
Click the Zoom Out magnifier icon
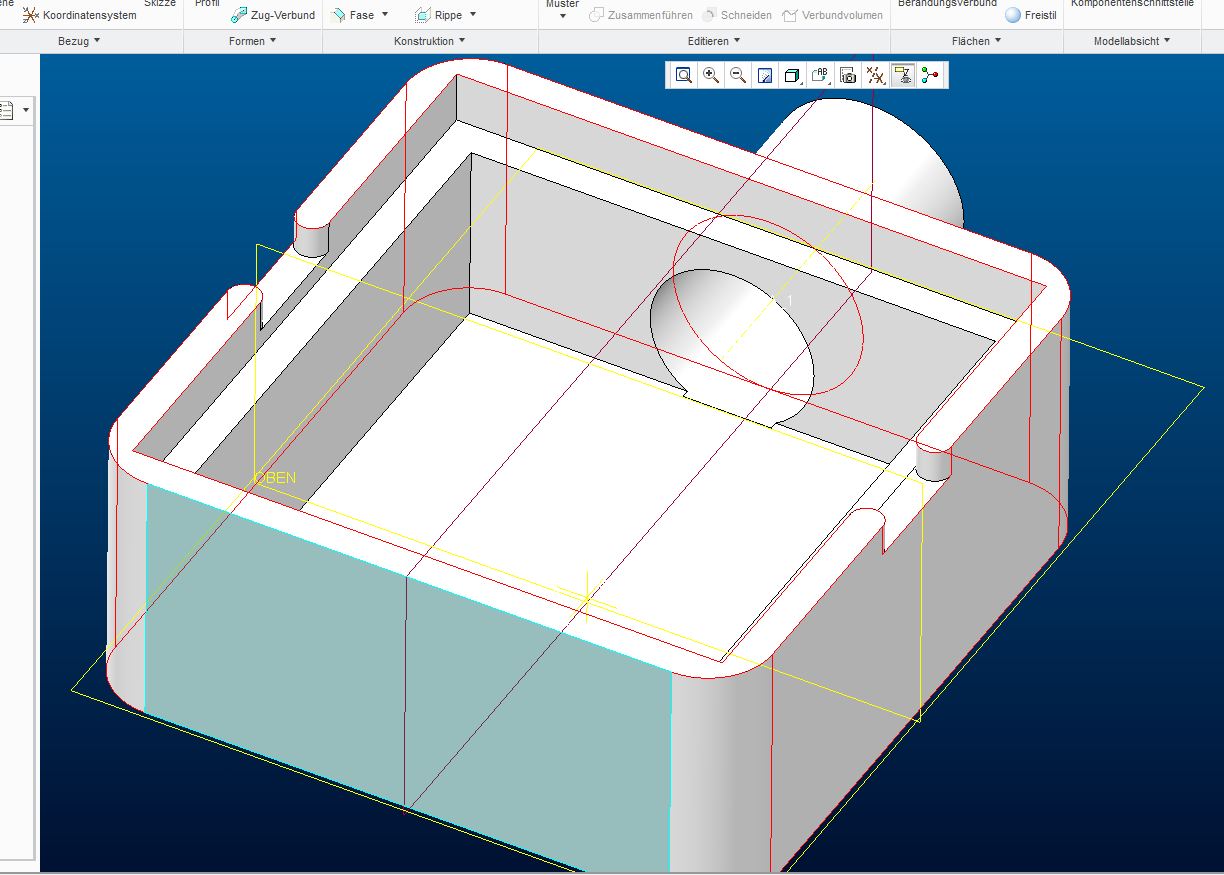[738, 76]
